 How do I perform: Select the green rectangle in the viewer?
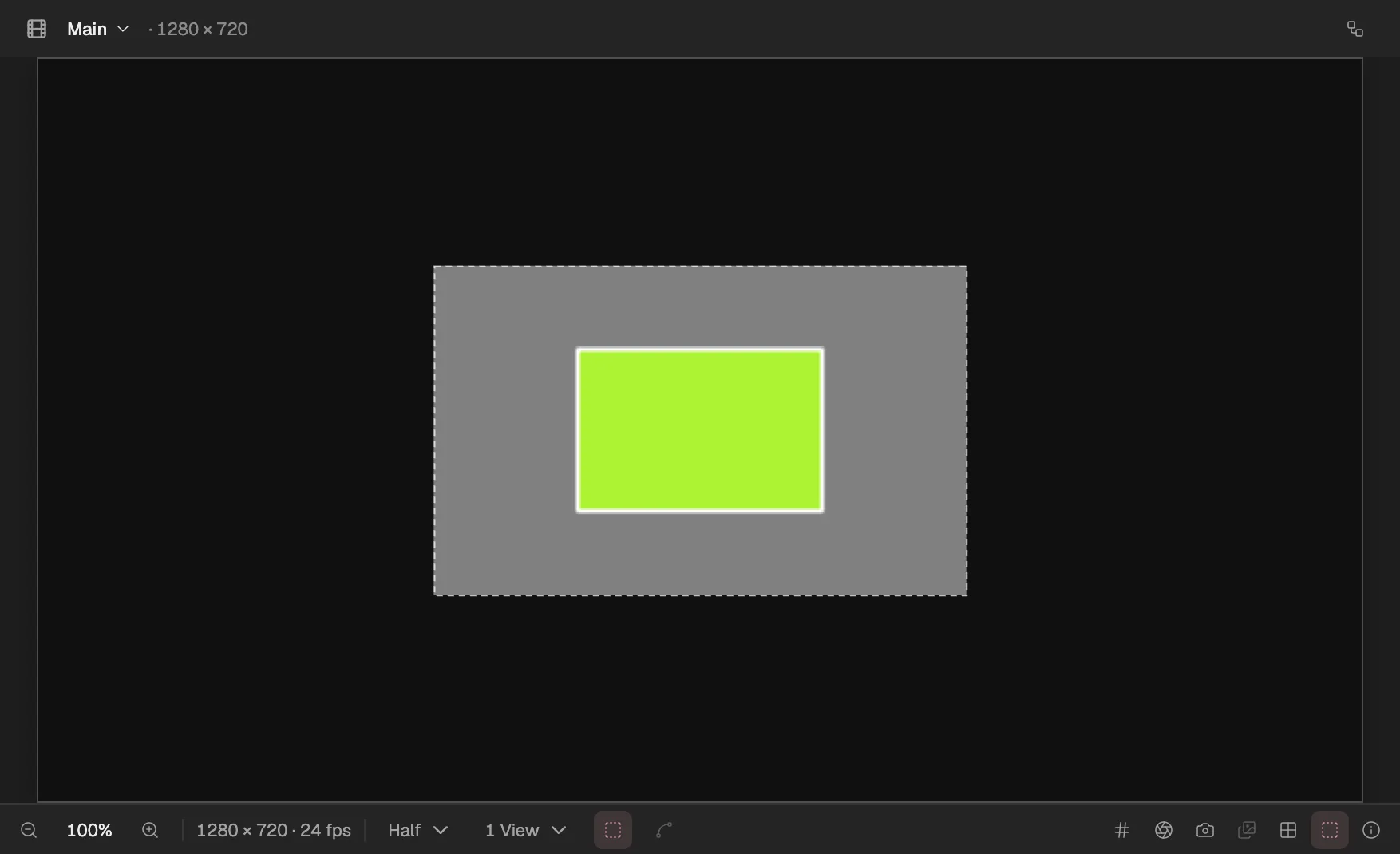point(700,430)
